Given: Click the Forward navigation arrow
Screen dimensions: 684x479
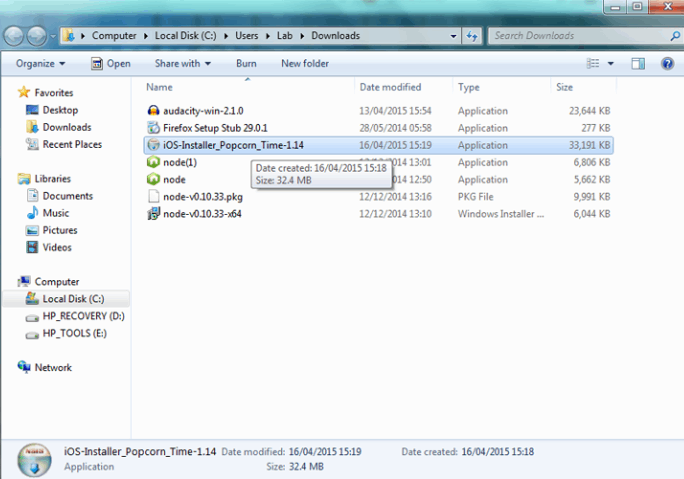Looking at the screenshot, I should (x=37, y=36).
